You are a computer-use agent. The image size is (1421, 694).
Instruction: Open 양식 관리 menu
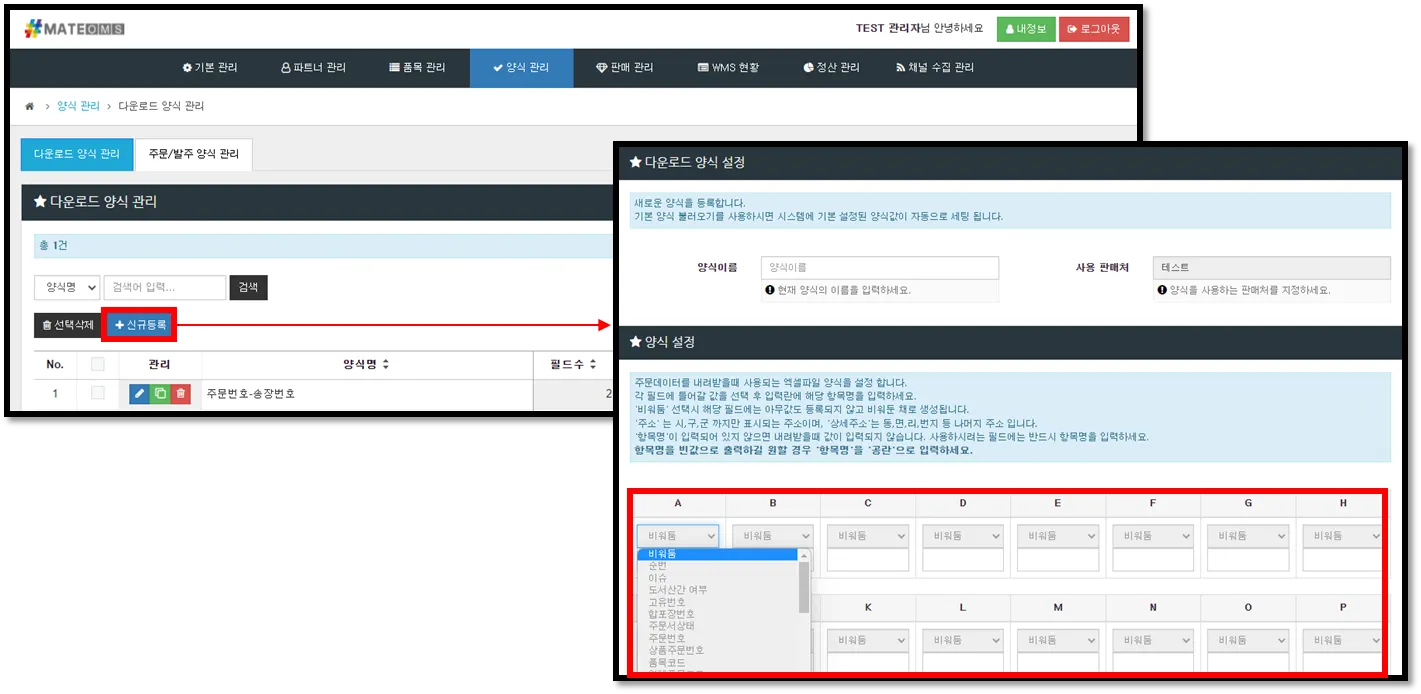click(521, 68)
